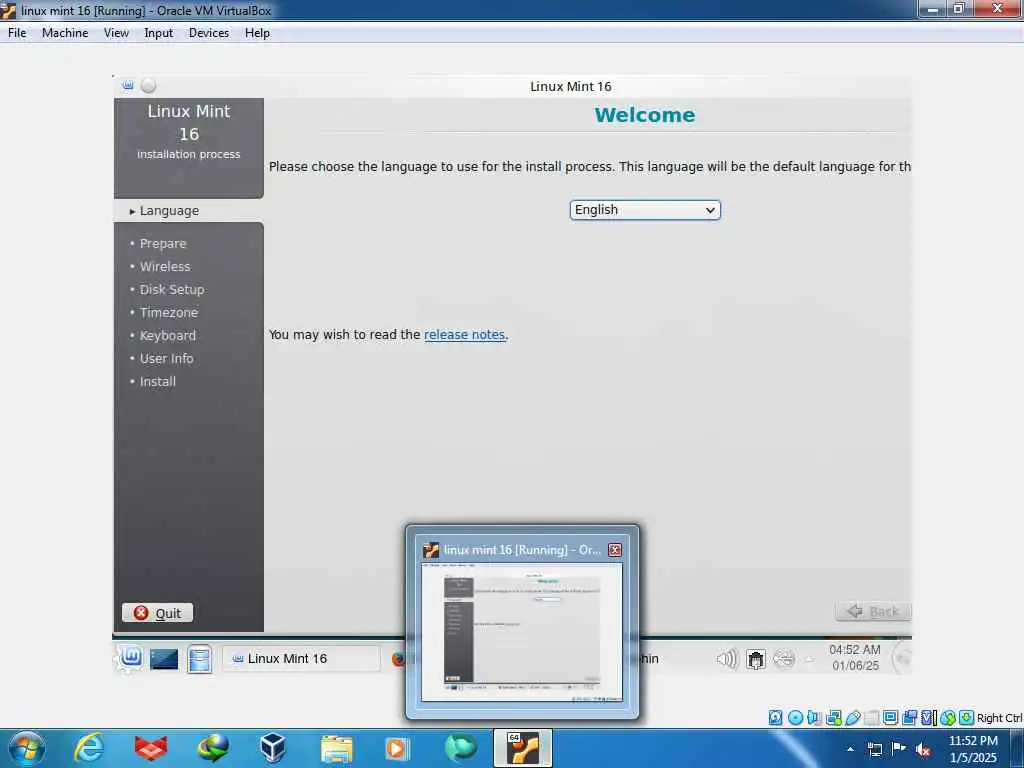Screen dimensions: 1024x768
Task: Open the Devices menu
Action: tap(209, 33)
